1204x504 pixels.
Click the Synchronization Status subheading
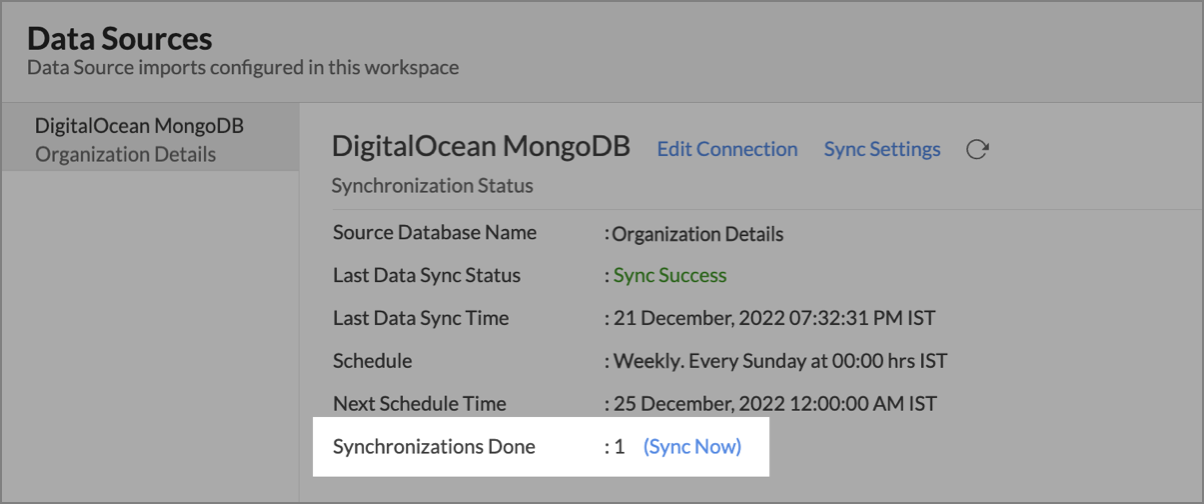432,186
